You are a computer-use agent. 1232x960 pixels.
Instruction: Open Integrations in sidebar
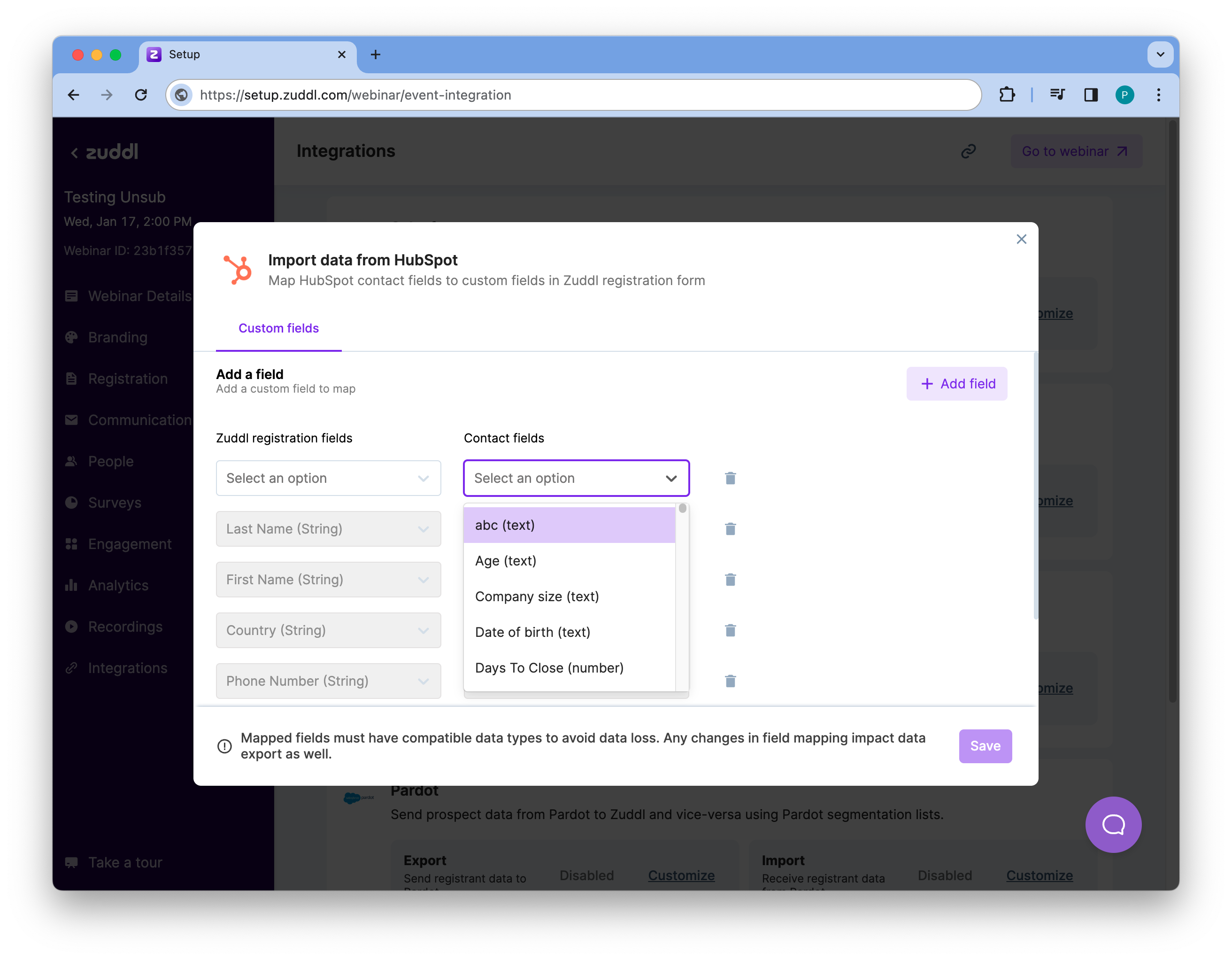pyautogui.click(x=116, y=668)
